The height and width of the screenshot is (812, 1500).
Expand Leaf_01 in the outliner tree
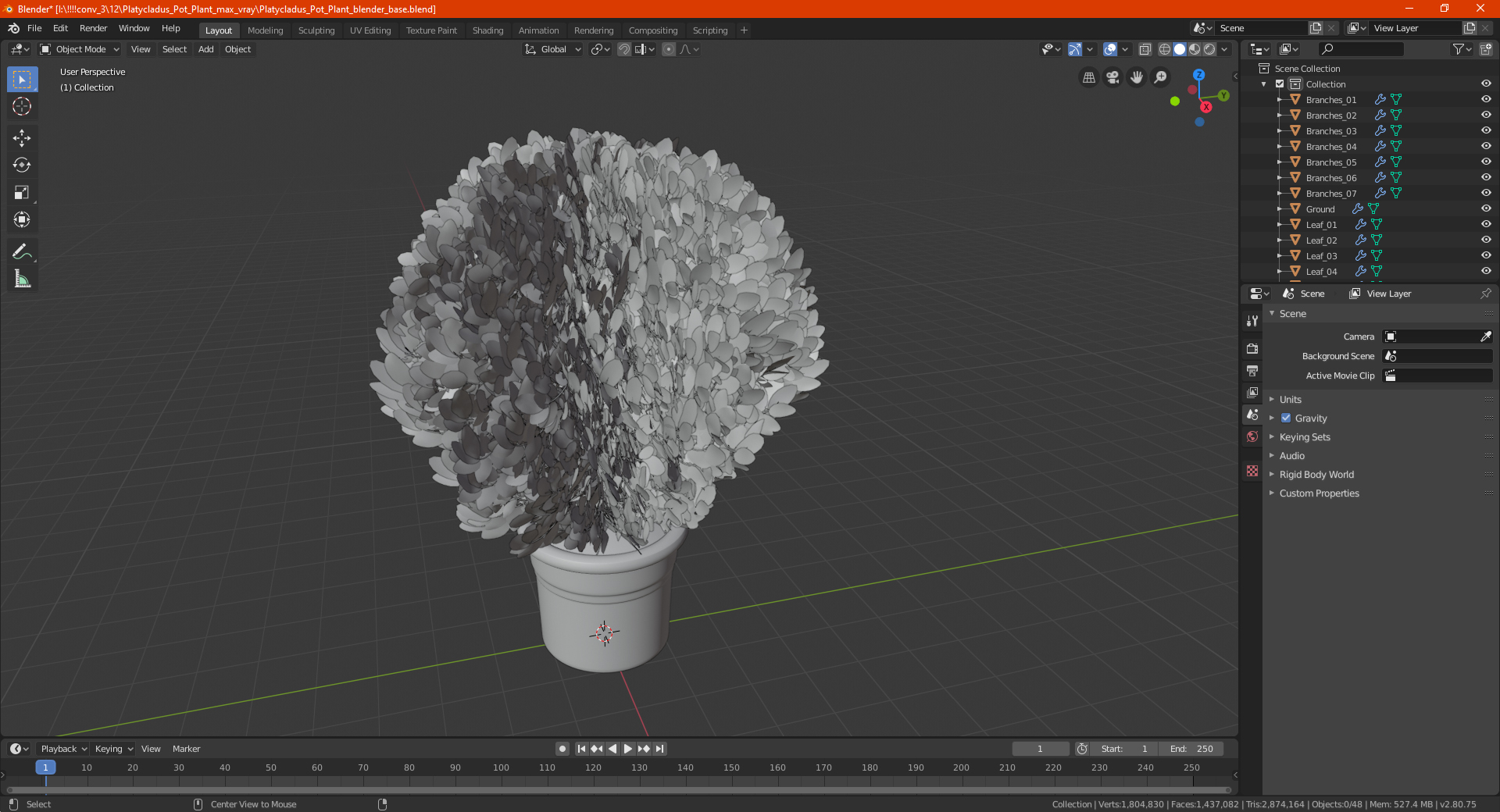click(x=1280, y=225)
